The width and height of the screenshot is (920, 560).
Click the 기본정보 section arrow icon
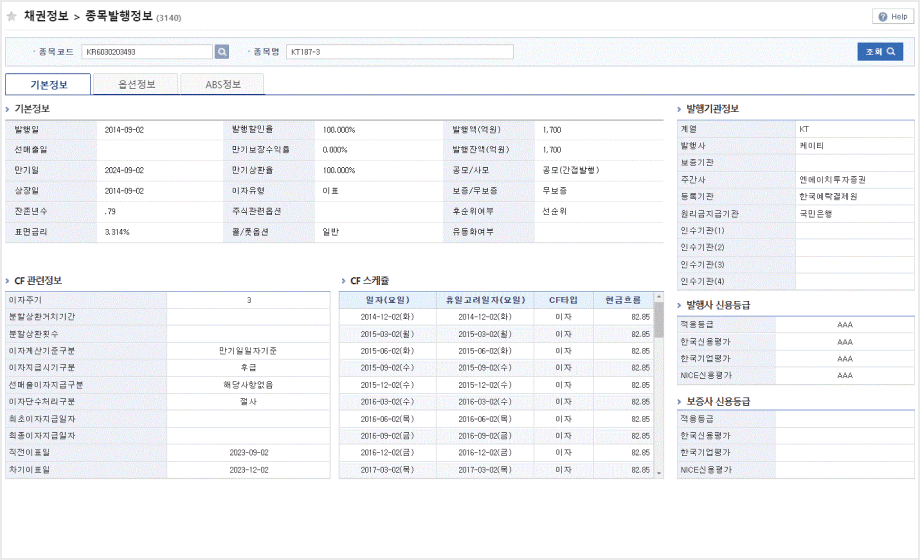[x=8, y=109]
